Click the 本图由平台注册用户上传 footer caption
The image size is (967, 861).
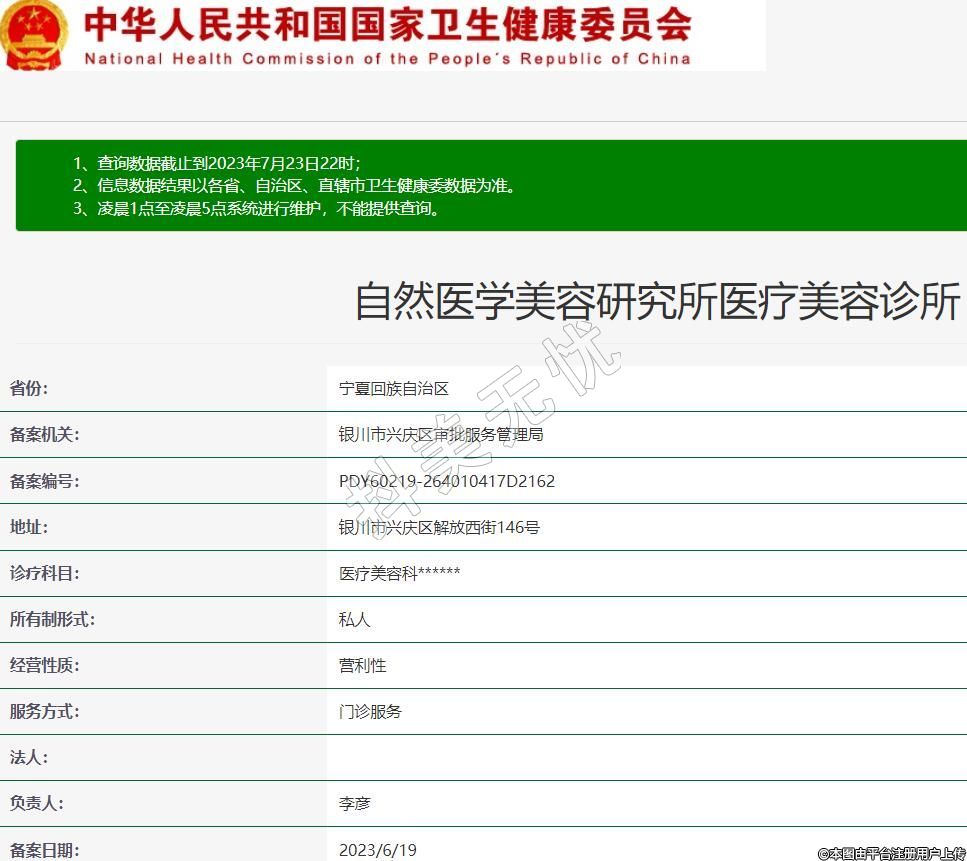coord(890,853)
